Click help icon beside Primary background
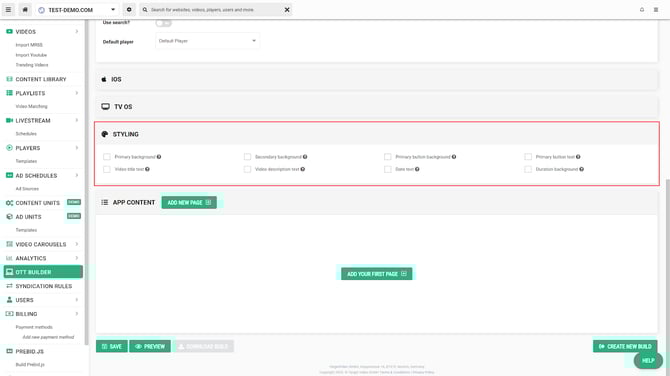The image size is (670, 376). [x=159, y=157]
